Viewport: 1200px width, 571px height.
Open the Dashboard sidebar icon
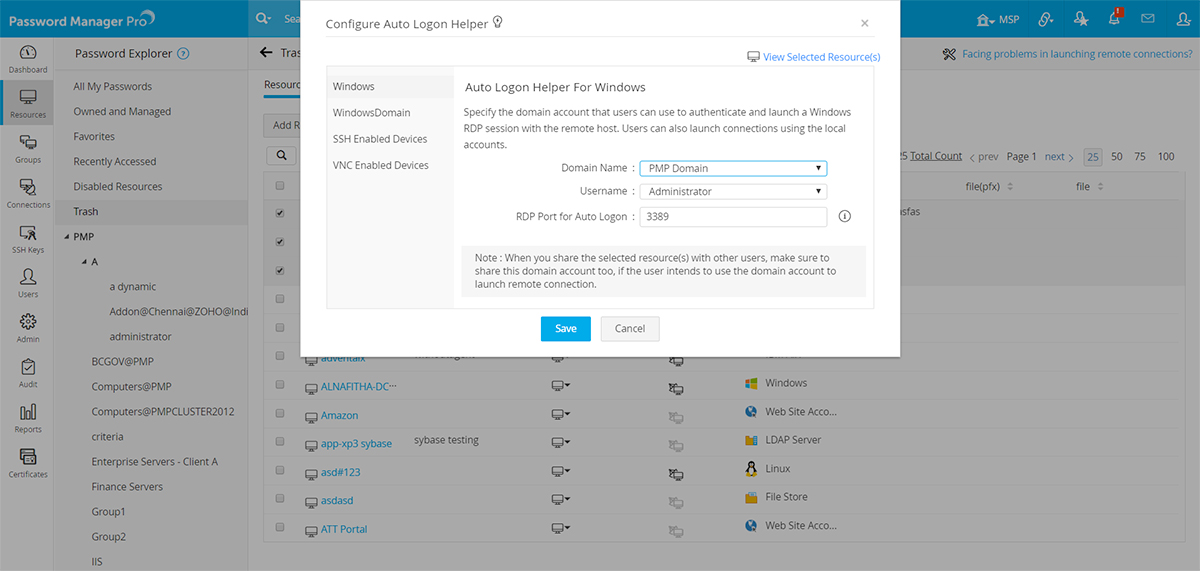pos(28,58)
